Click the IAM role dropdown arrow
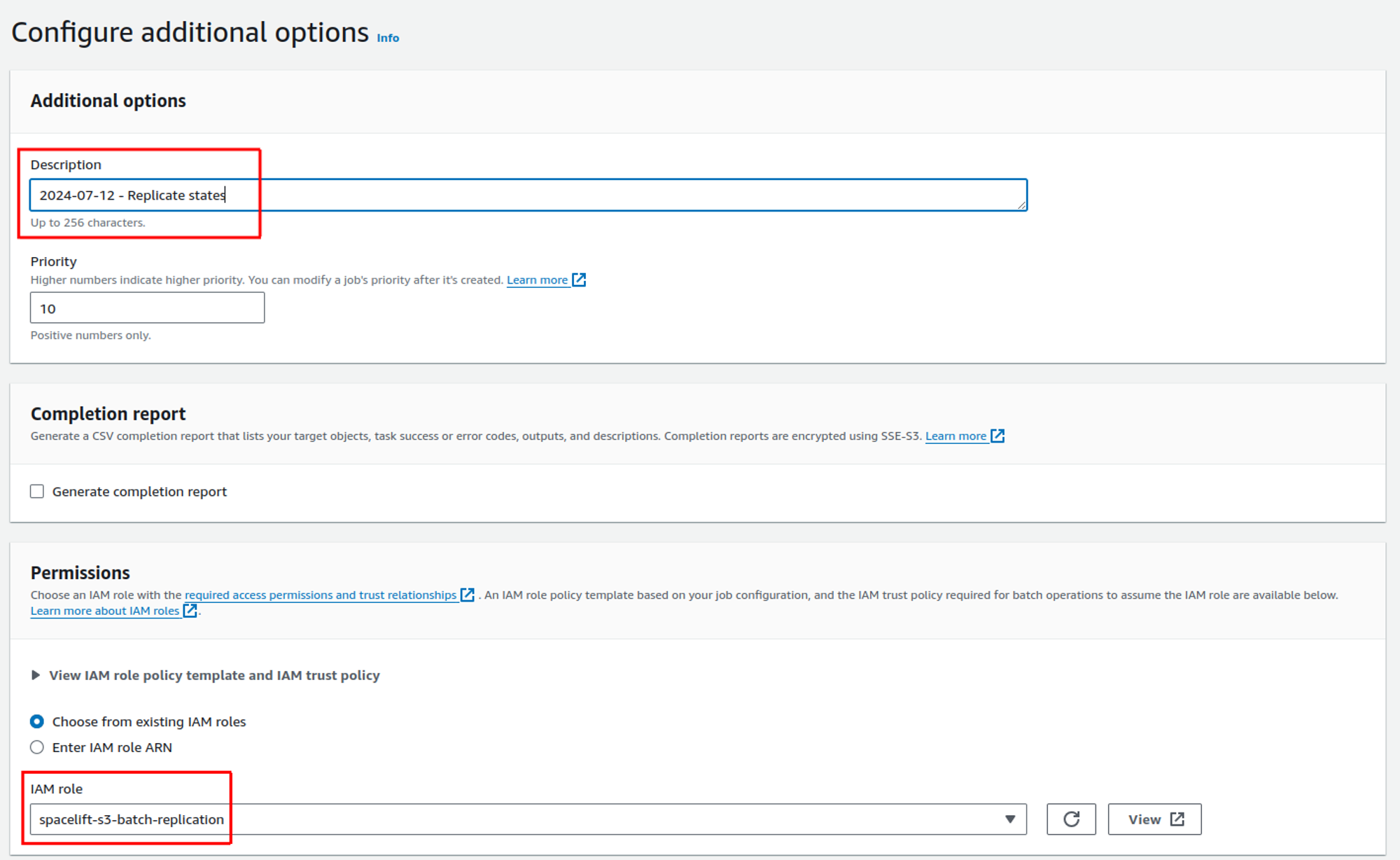 1010,819
